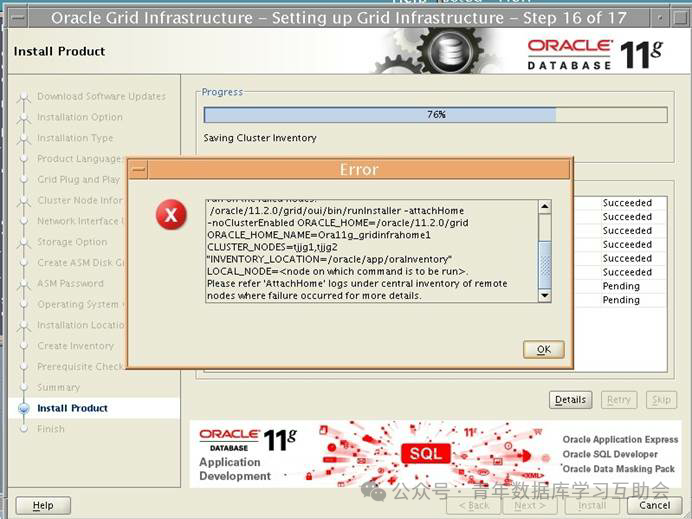
Task: Click the greyed Back button
Action: [474, 505]
